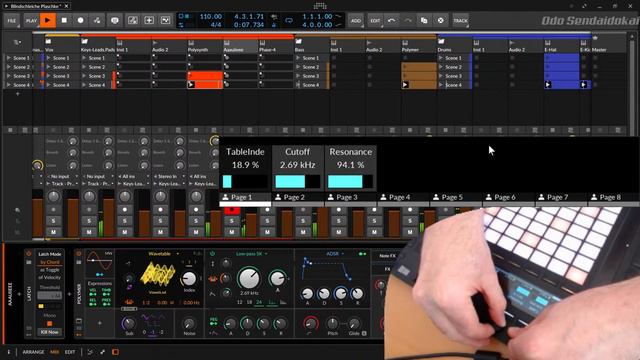Click the global record button
The height and width of the screenshot is (360, 640).
point(80,20)
